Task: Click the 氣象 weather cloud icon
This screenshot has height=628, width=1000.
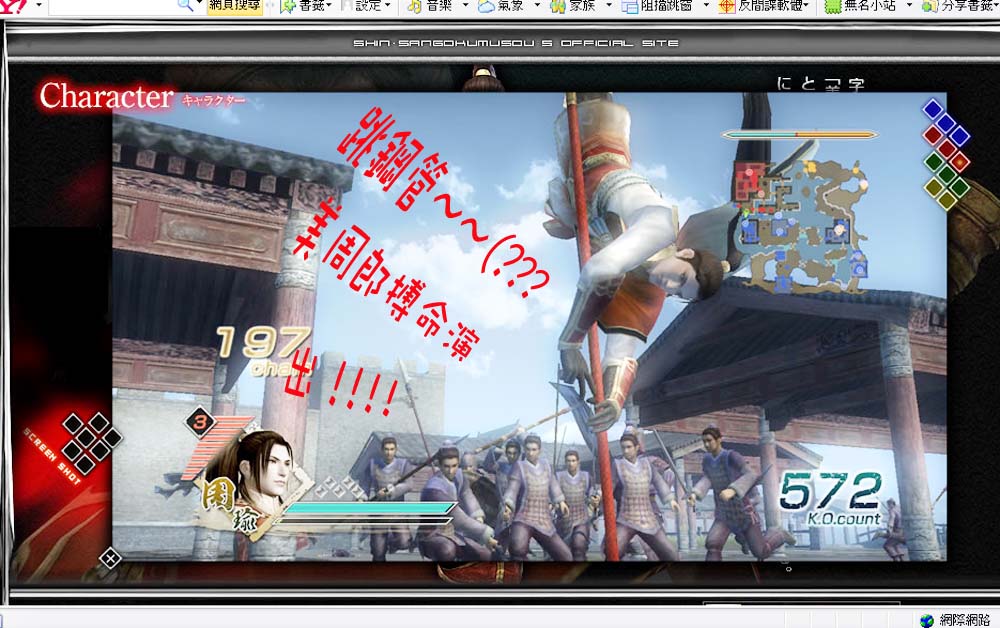Action: pos(486,6)
